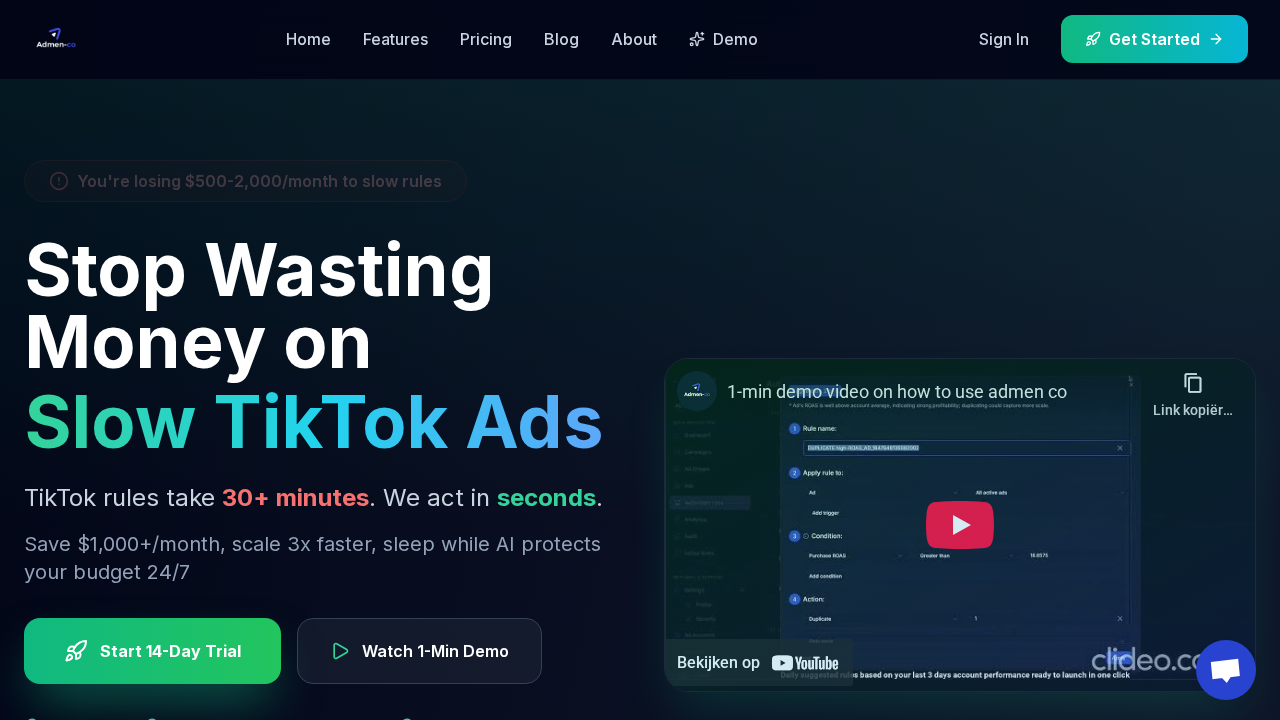This screenshot has height=720, width=1280.
Task: Click the Link kopiëren copy icon
Action: coord(1192,383)
